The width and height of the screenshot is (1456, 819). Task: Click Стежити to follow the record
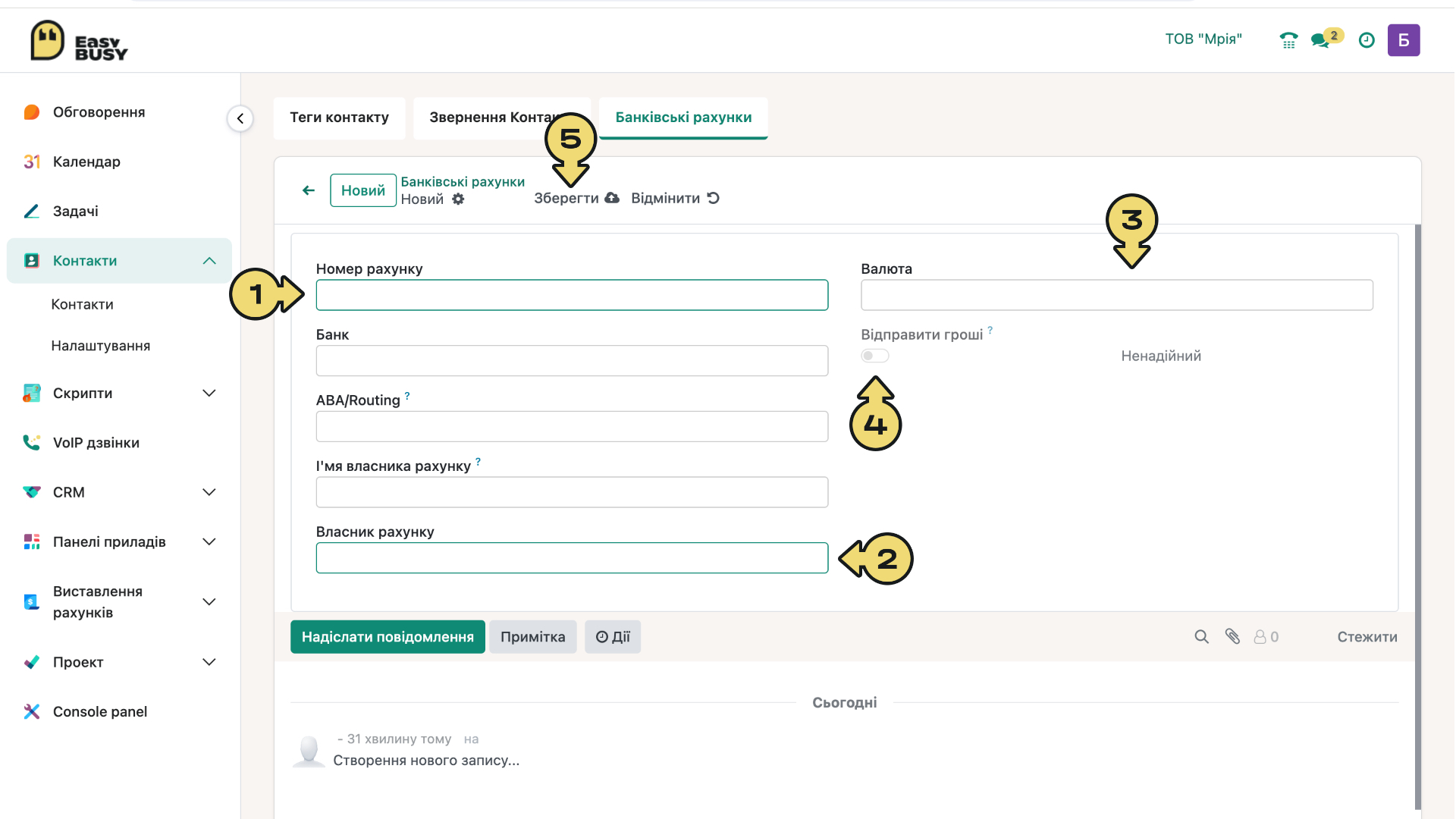point(1367,637)
